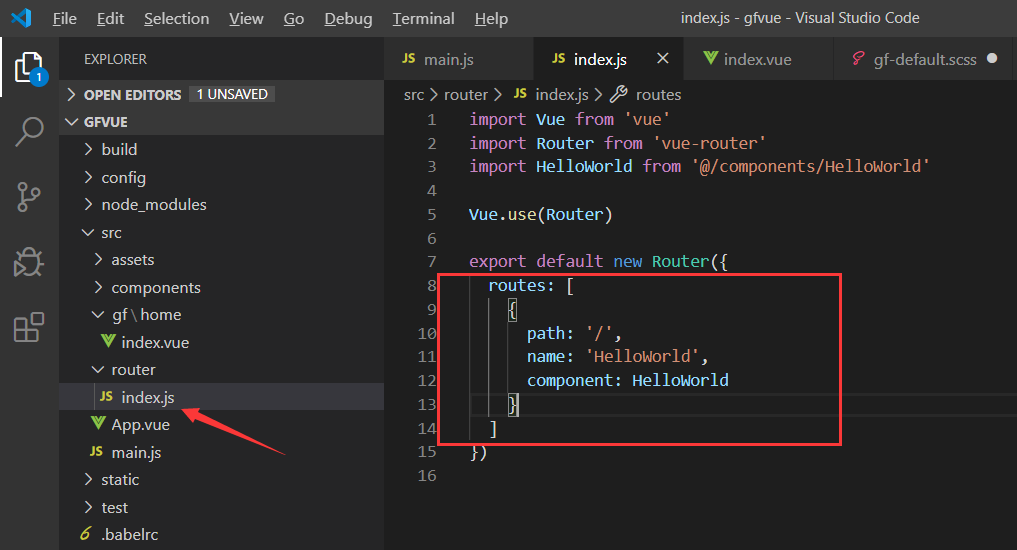Viewport: 1017px width, 550px height.
Task: Open the Search view icon
Action: coord(29,132)
